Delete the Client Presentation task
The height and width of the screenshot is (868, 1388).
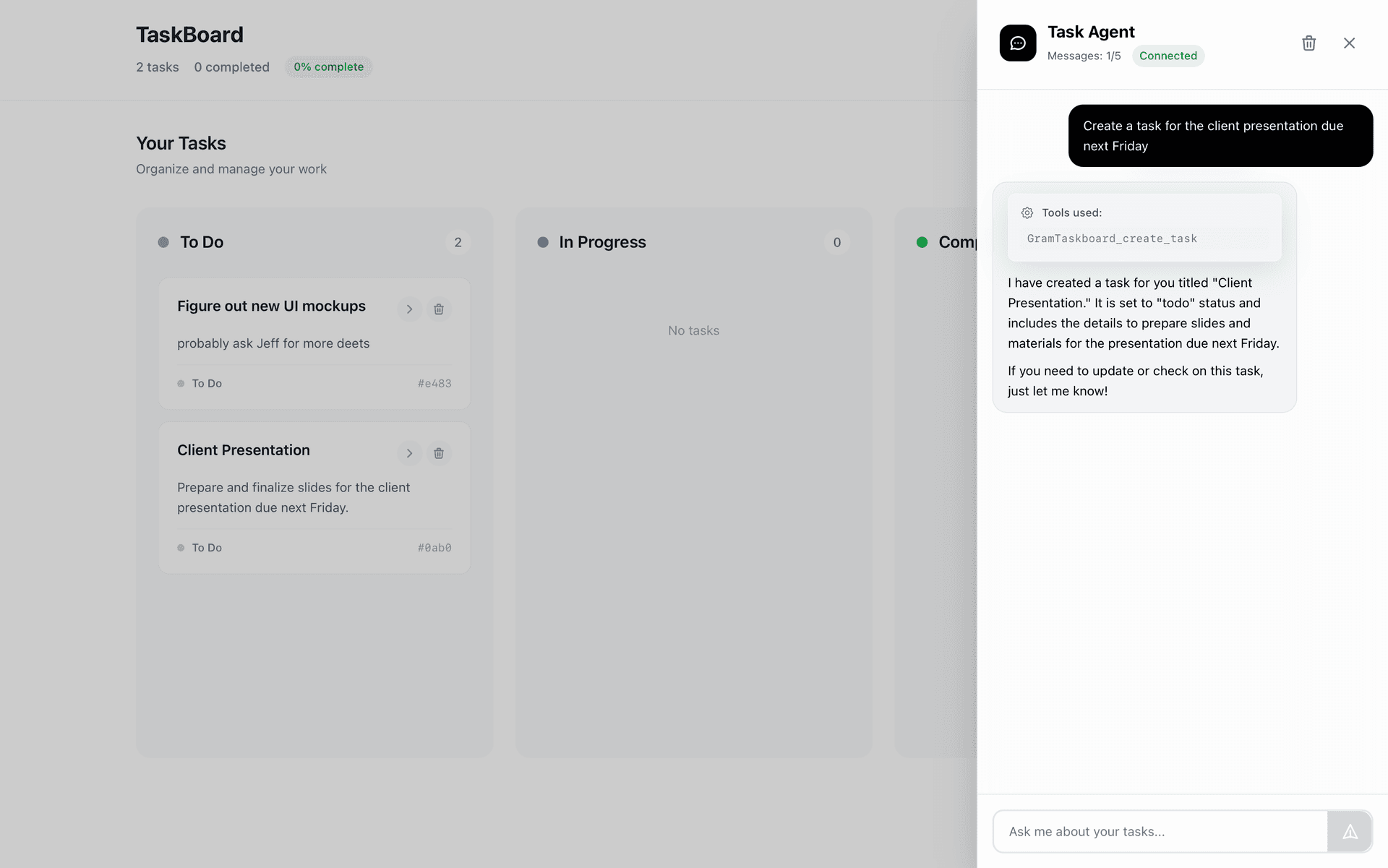438,453
